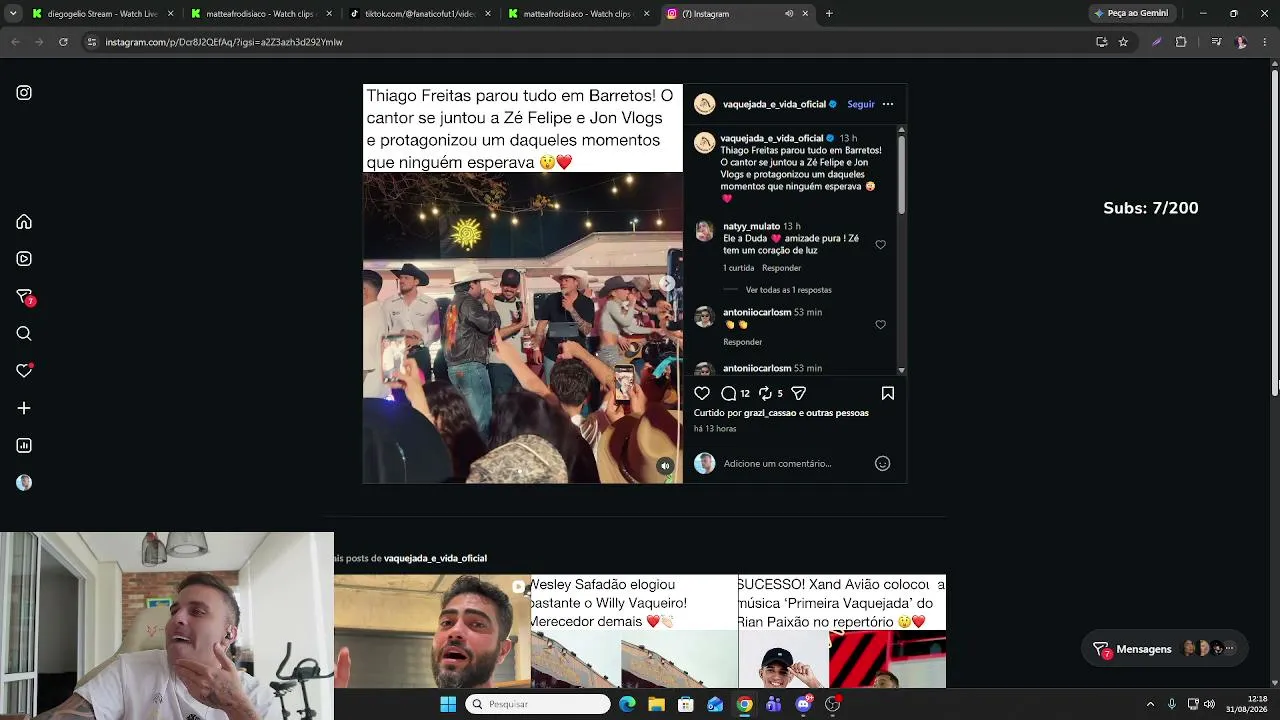The image size is (1280, 720).
Task: Create a new post with plus icon
Action: click(24, 408)
